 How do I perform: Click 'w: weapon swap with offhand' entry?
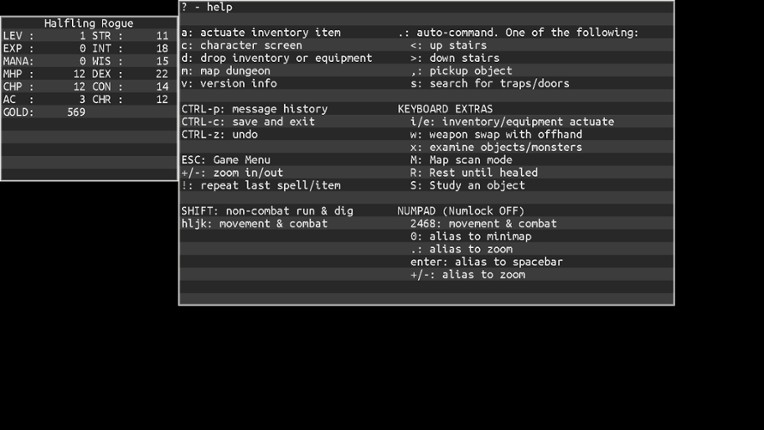pos(496,135)
